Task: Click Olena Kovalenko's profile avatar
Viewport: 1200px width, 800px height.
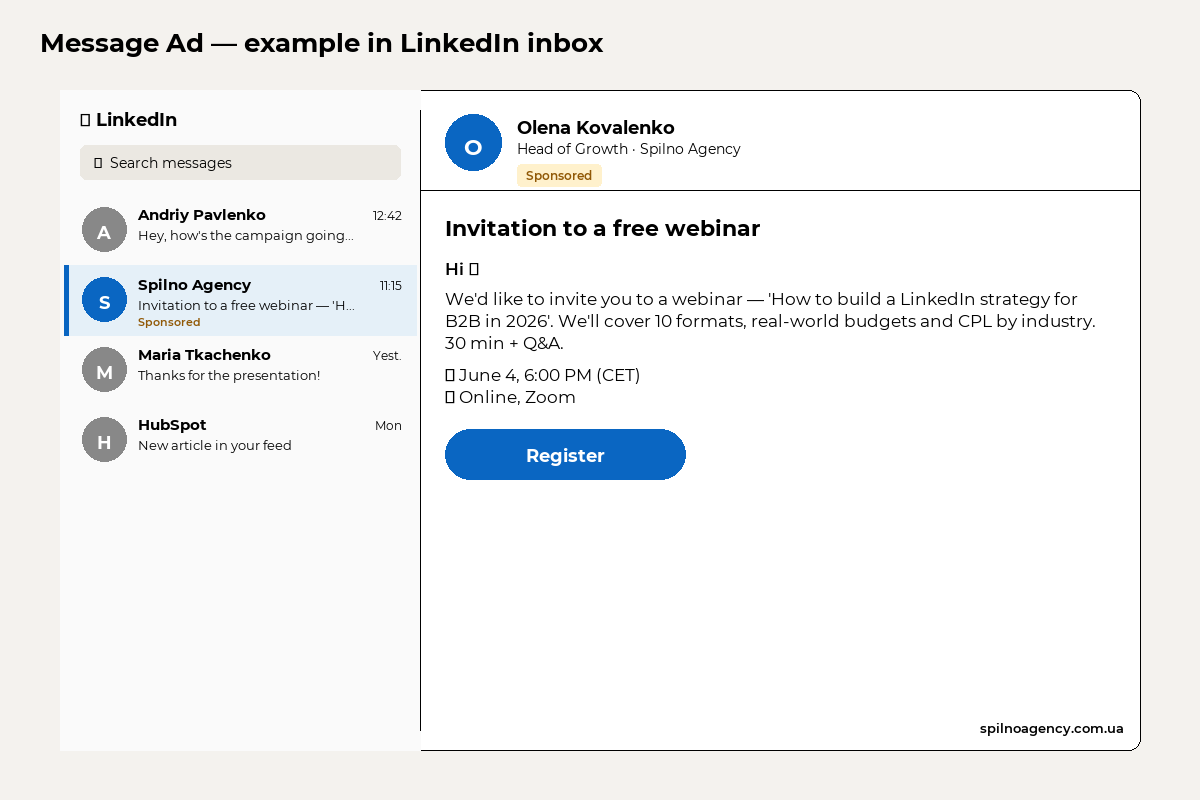Action: (473, 142)
